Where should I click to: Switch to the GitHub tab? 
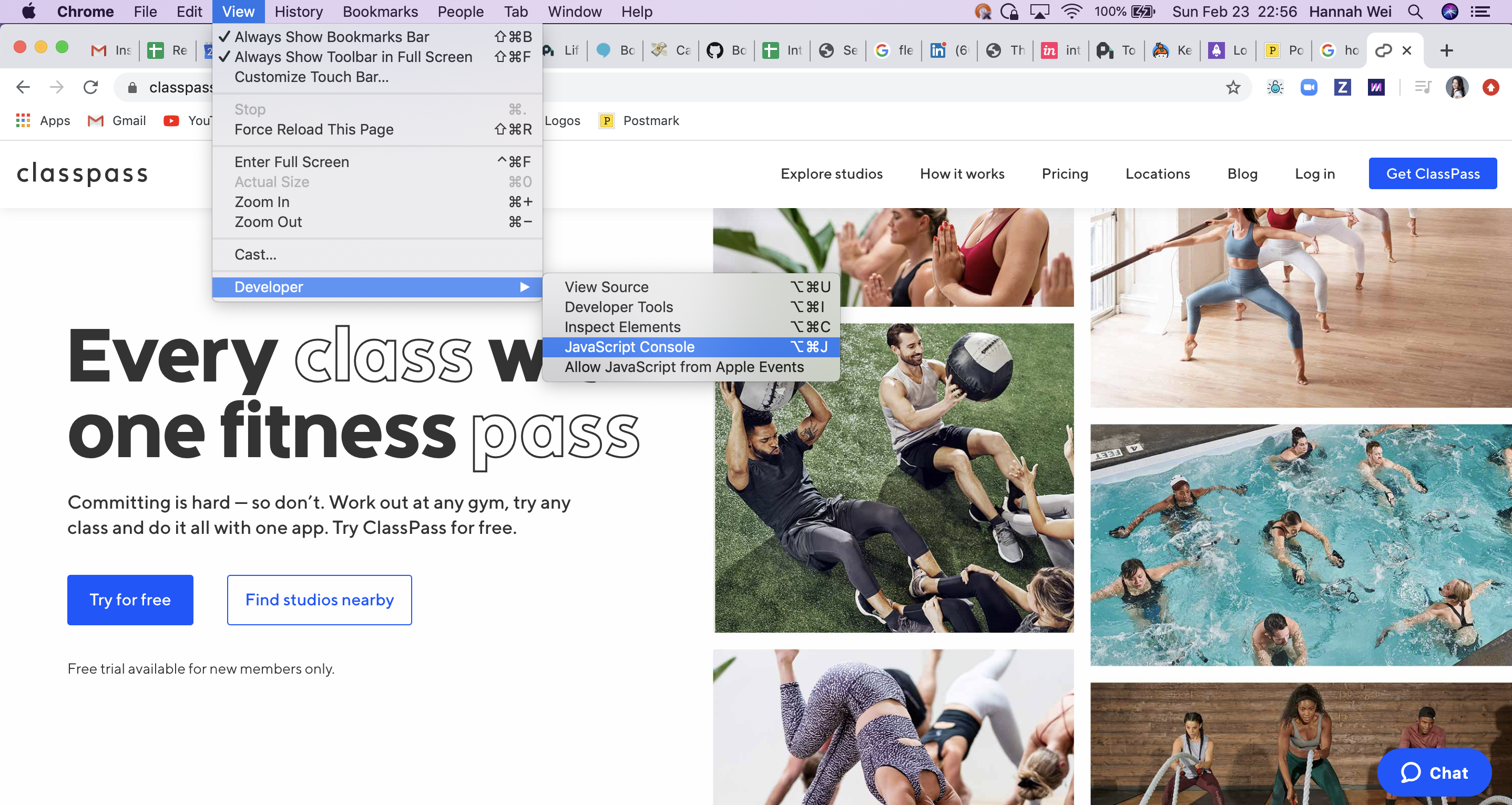coord(726,50)
